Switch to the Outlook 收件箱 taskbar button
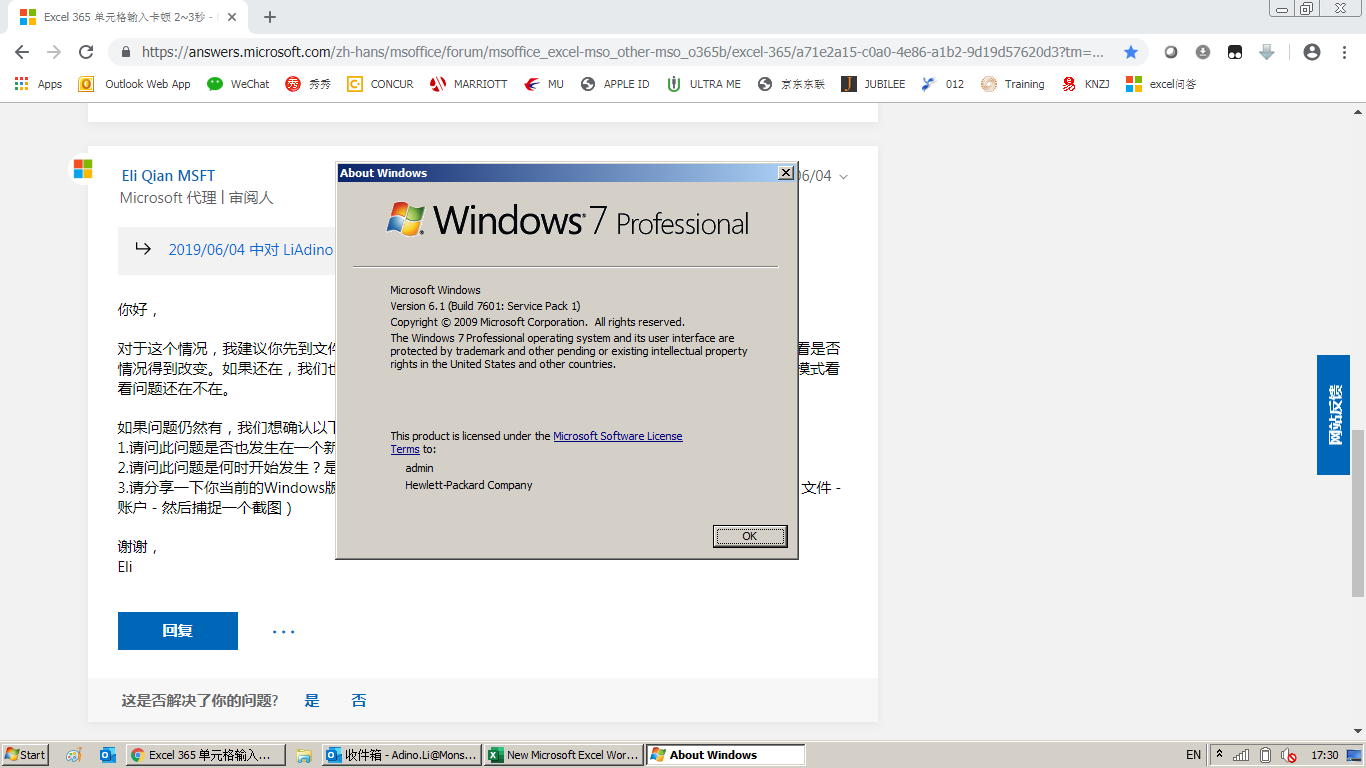 401,755
